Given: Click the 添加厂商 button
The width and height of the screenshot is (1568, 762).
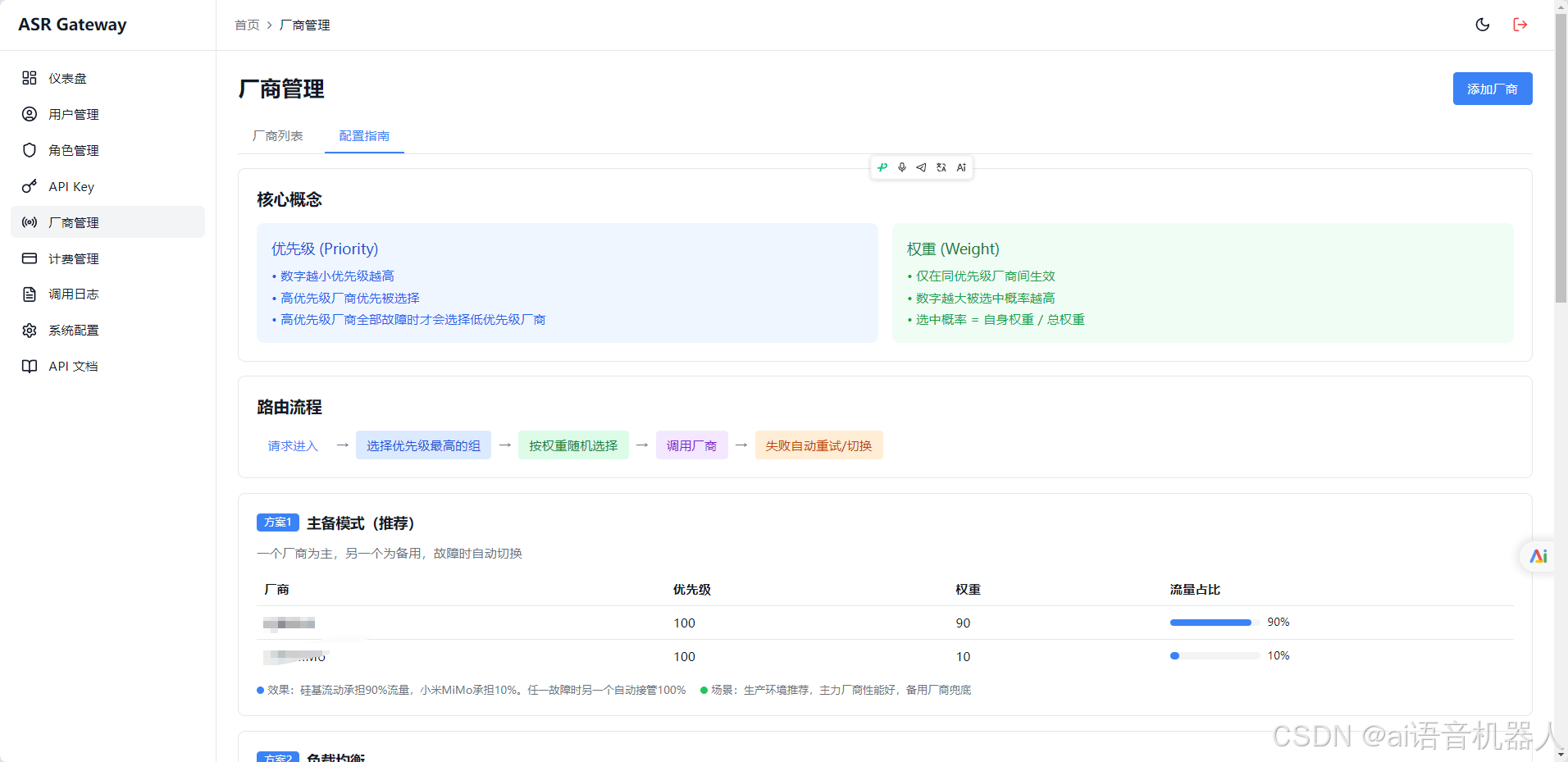Looking at the screenshot, I should pyautogui.click(x=1493, y=89).
